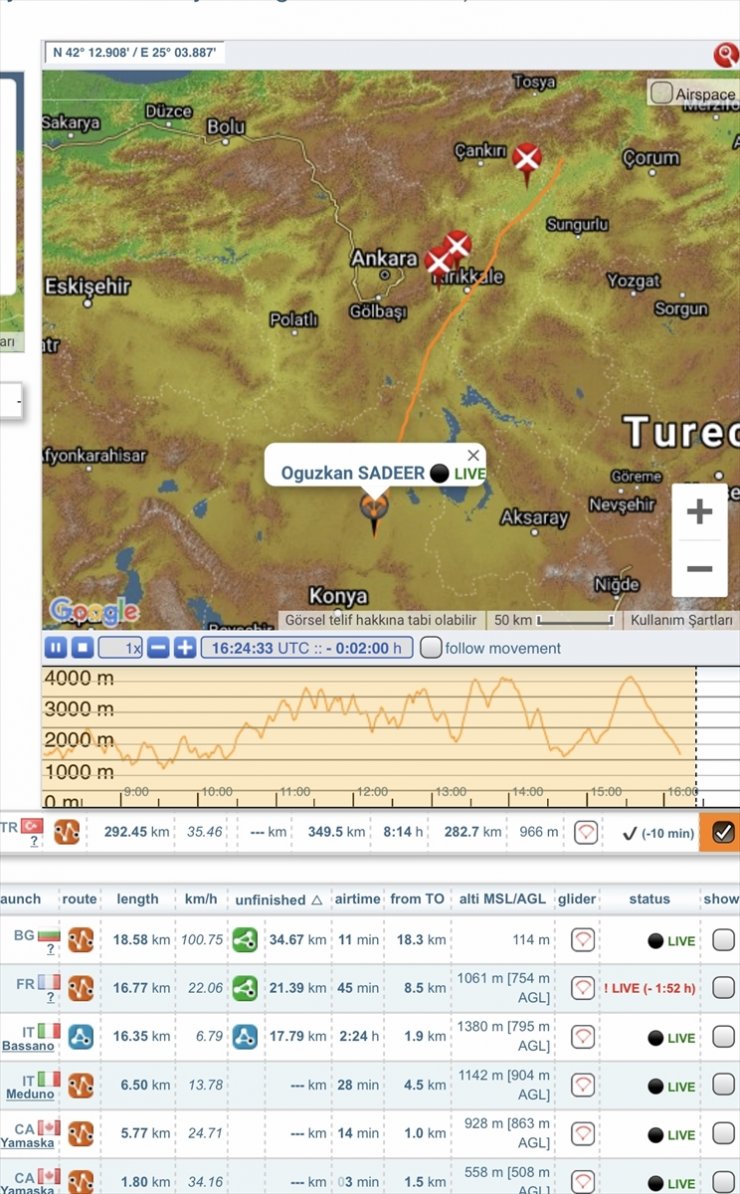740x1194 pixels.
Task: Click the pilot marker near Konya
Action: tap(374, 510)
